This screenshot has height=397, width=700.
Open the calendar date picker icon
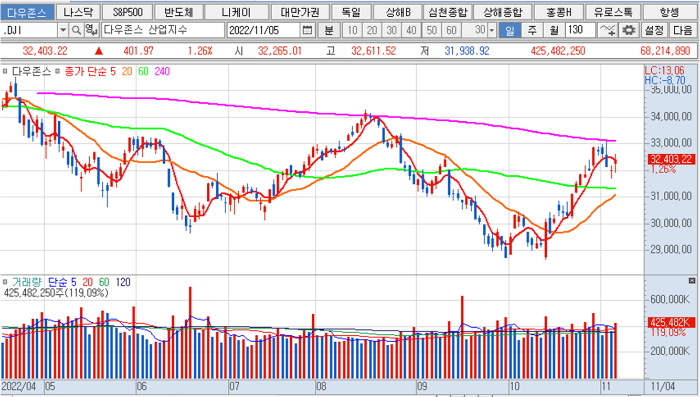click(307, 30)
